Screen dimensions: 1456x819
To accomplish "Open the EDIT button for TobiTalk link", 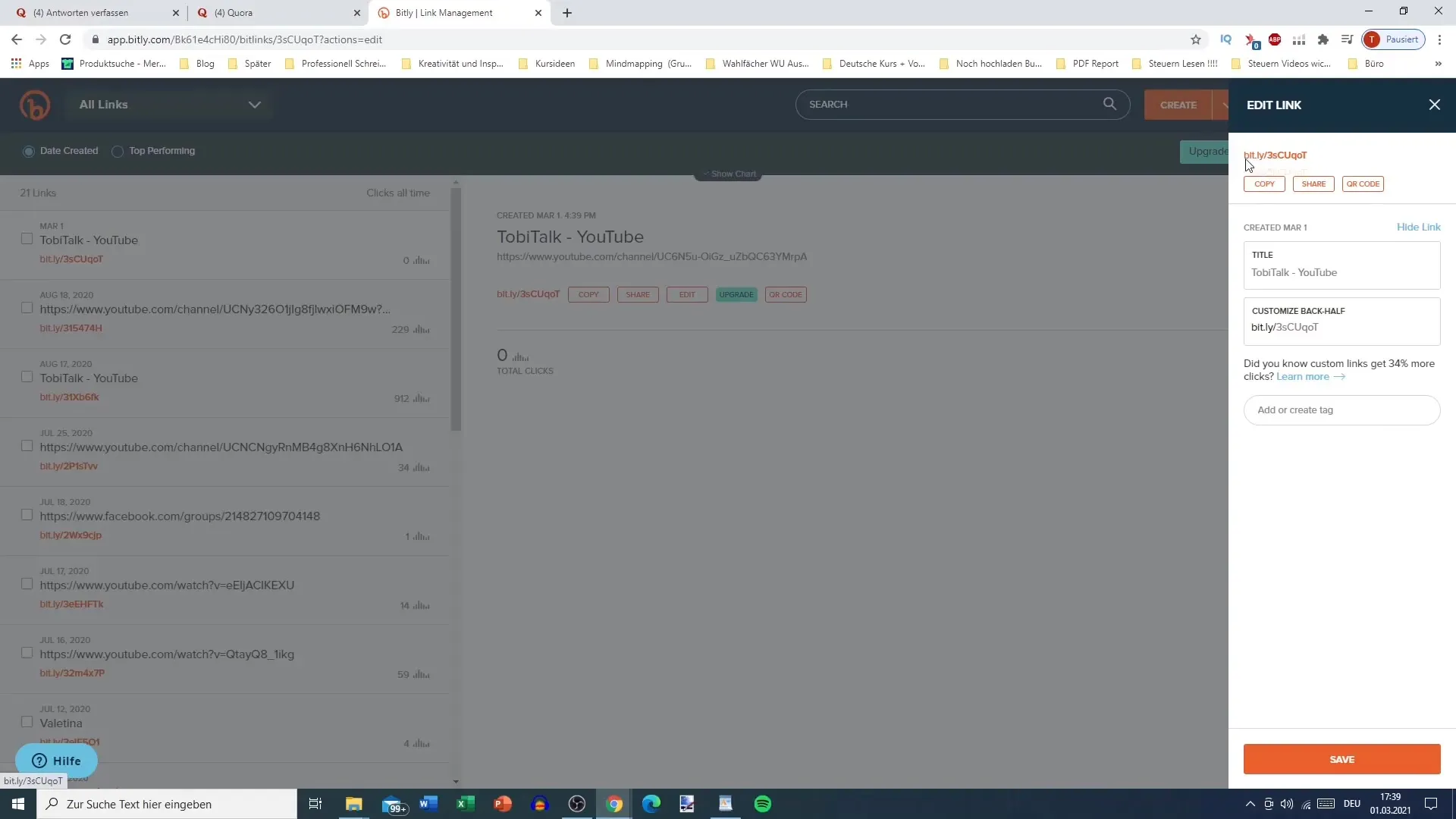I will coord(687,294).
